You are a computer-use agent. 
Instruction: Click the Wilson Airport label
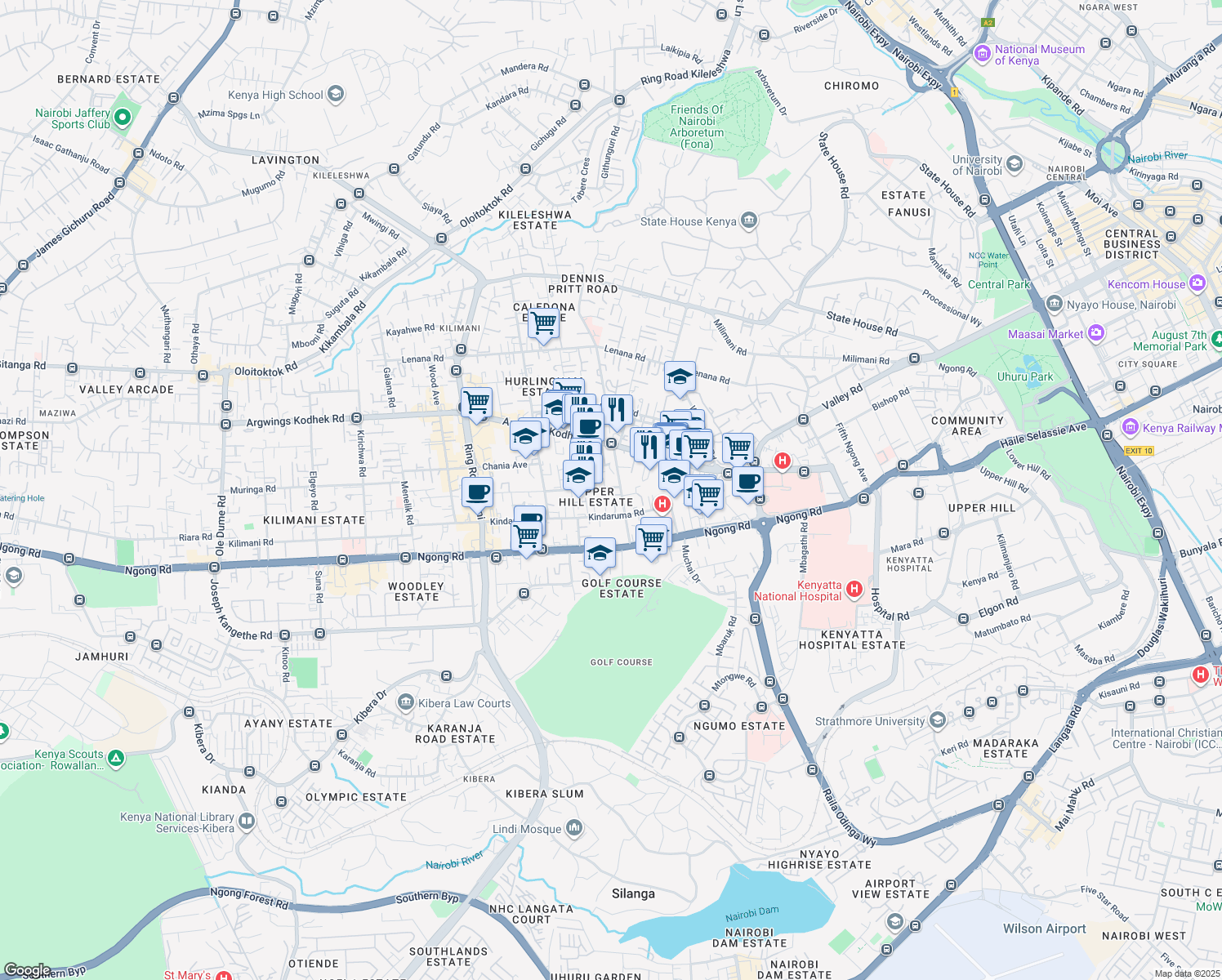coord(1044,929)
